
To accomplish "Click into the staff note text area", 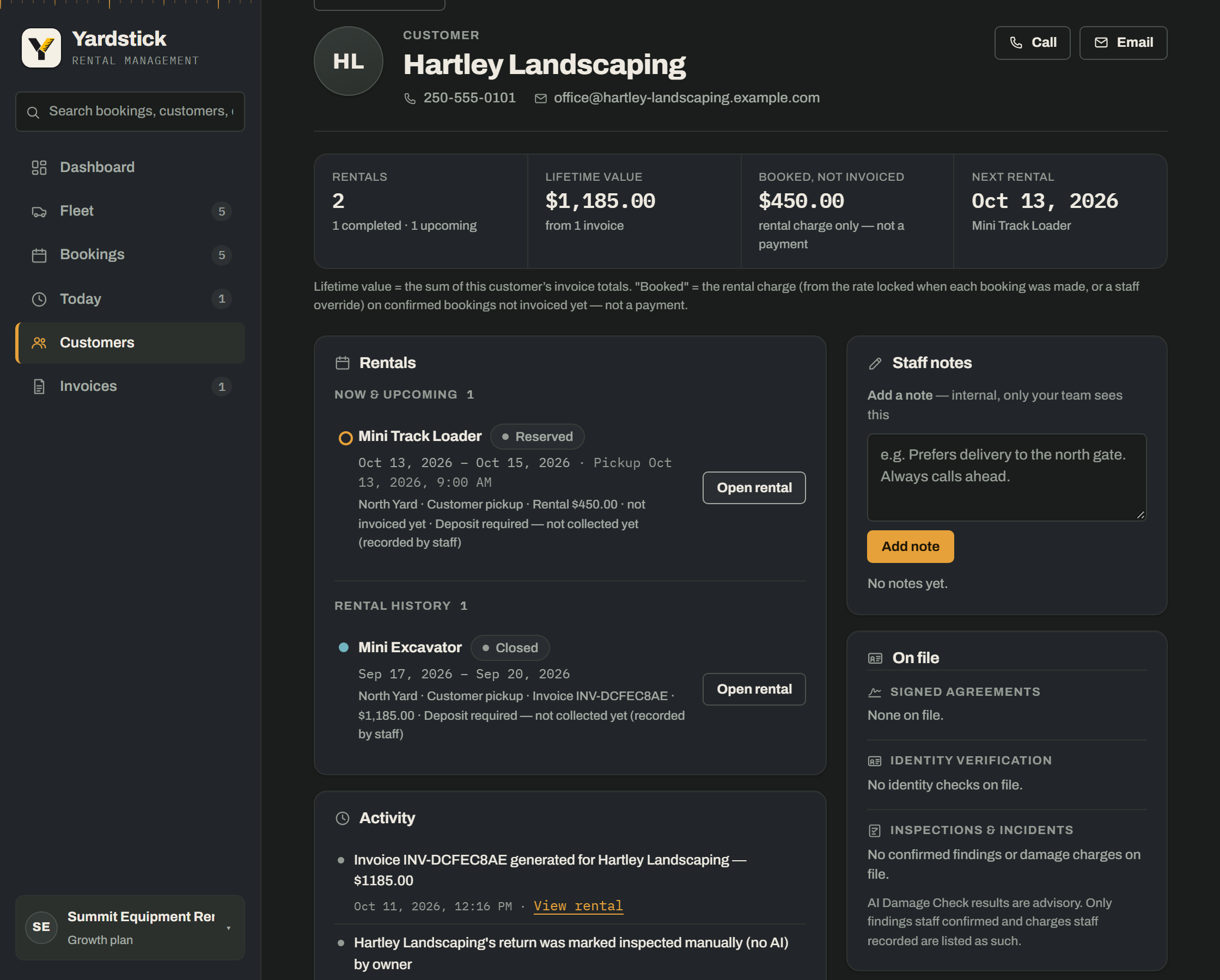I will point(1006,477).
